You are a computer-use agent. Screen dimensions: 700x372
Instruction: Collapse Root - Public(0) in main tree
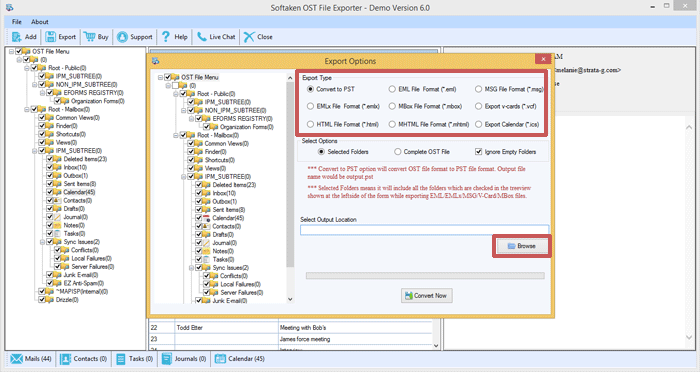point(27,68)
